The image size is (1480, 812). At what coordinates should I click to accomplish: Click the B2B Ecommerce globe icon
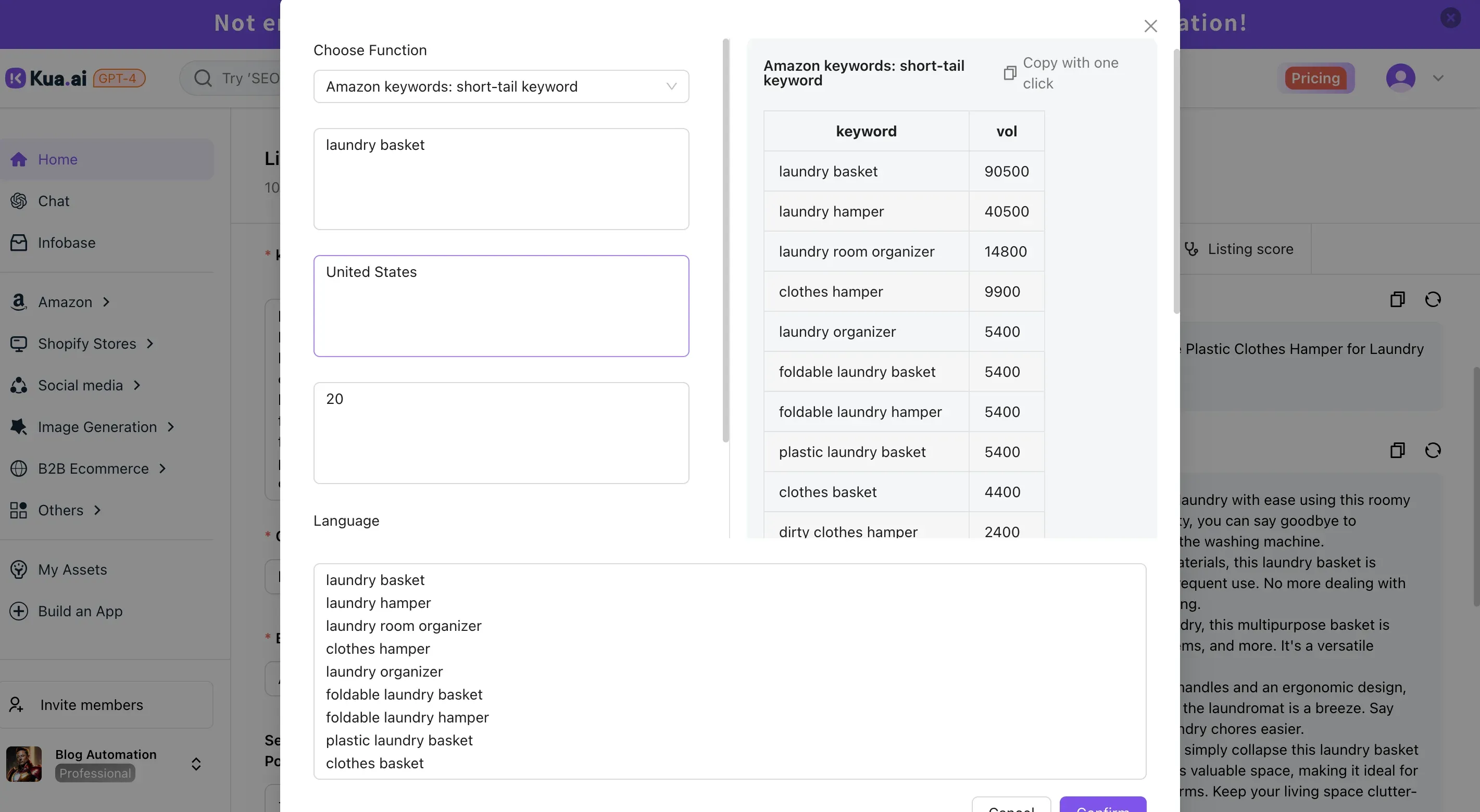(x=18, y=468)
